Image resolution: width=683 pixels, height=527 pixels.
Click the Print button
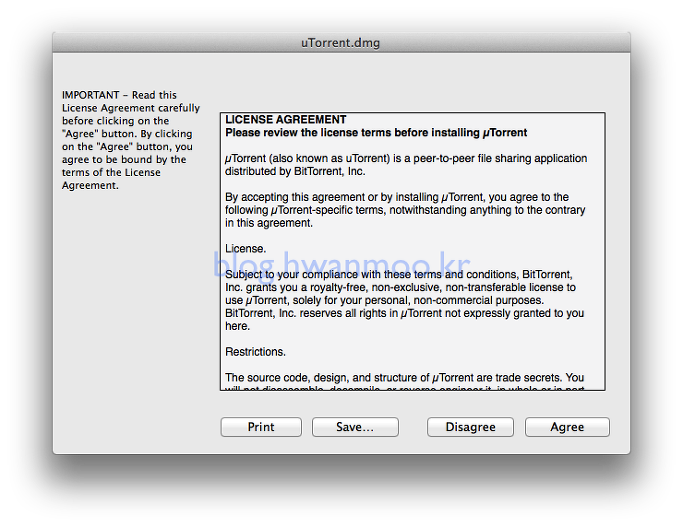click(x=261, y=427)
